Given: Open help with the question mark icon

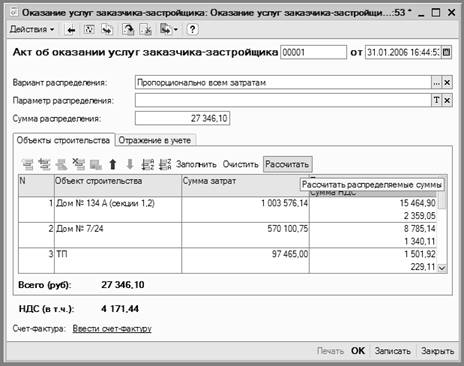Looking at the screenshot, I should (192, 29).
